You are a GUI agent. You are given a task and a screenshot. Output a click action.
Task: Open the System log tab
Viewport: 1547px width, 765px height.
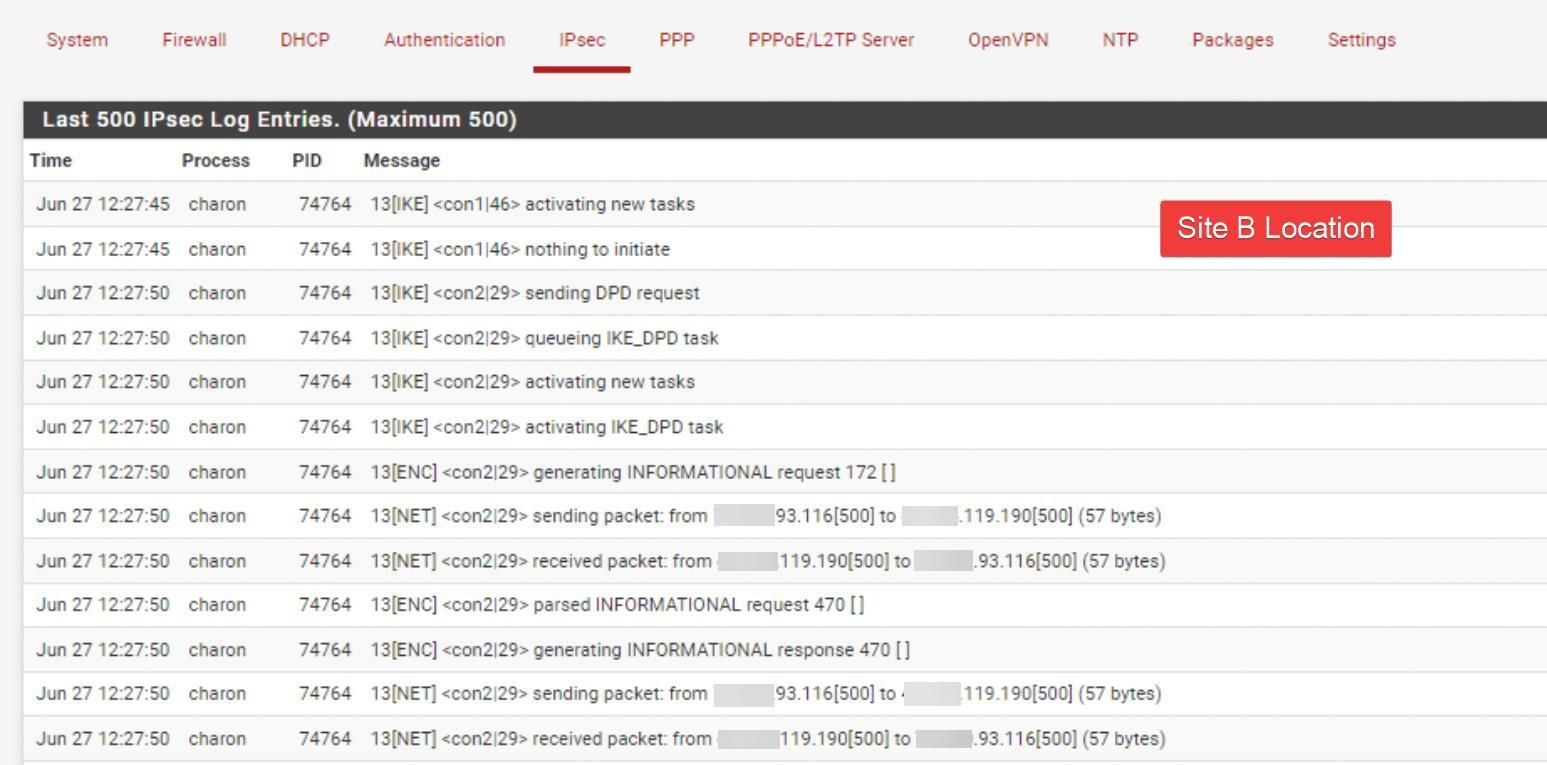77,40
